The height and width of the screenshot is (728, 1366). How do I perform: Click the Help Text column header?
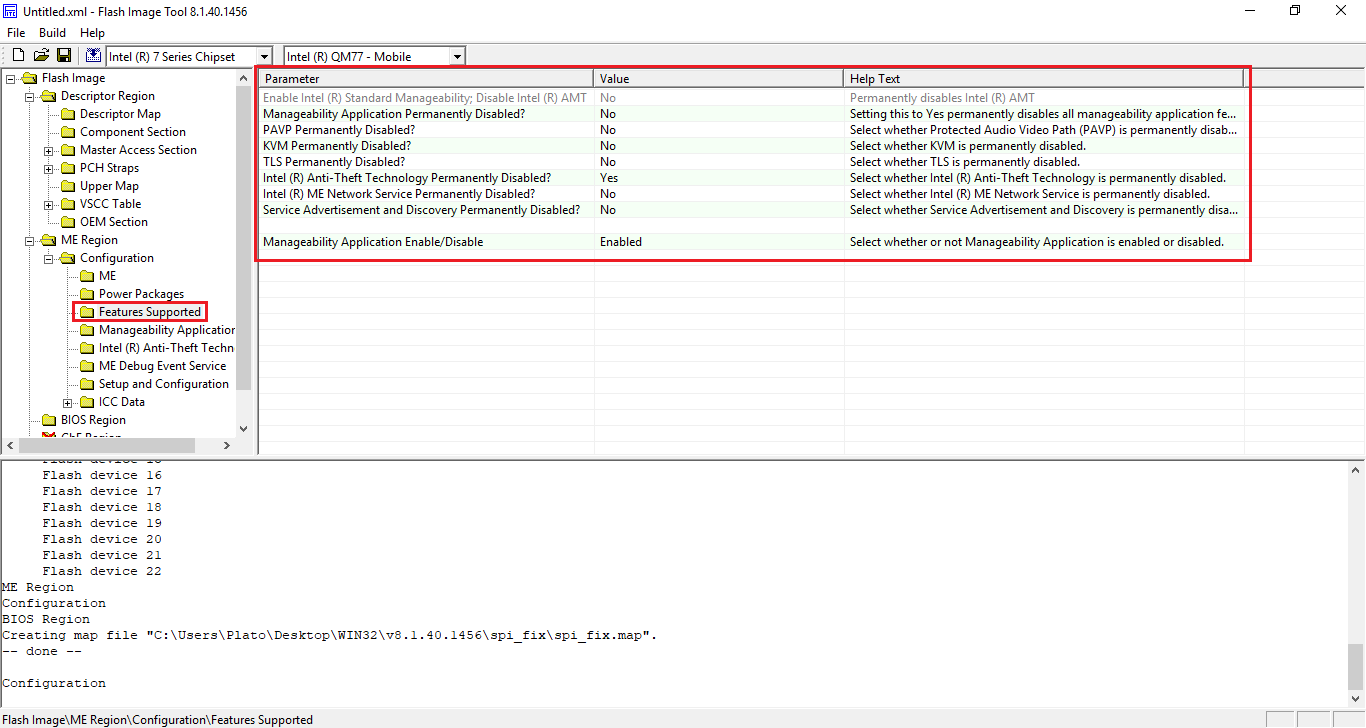1044,78
